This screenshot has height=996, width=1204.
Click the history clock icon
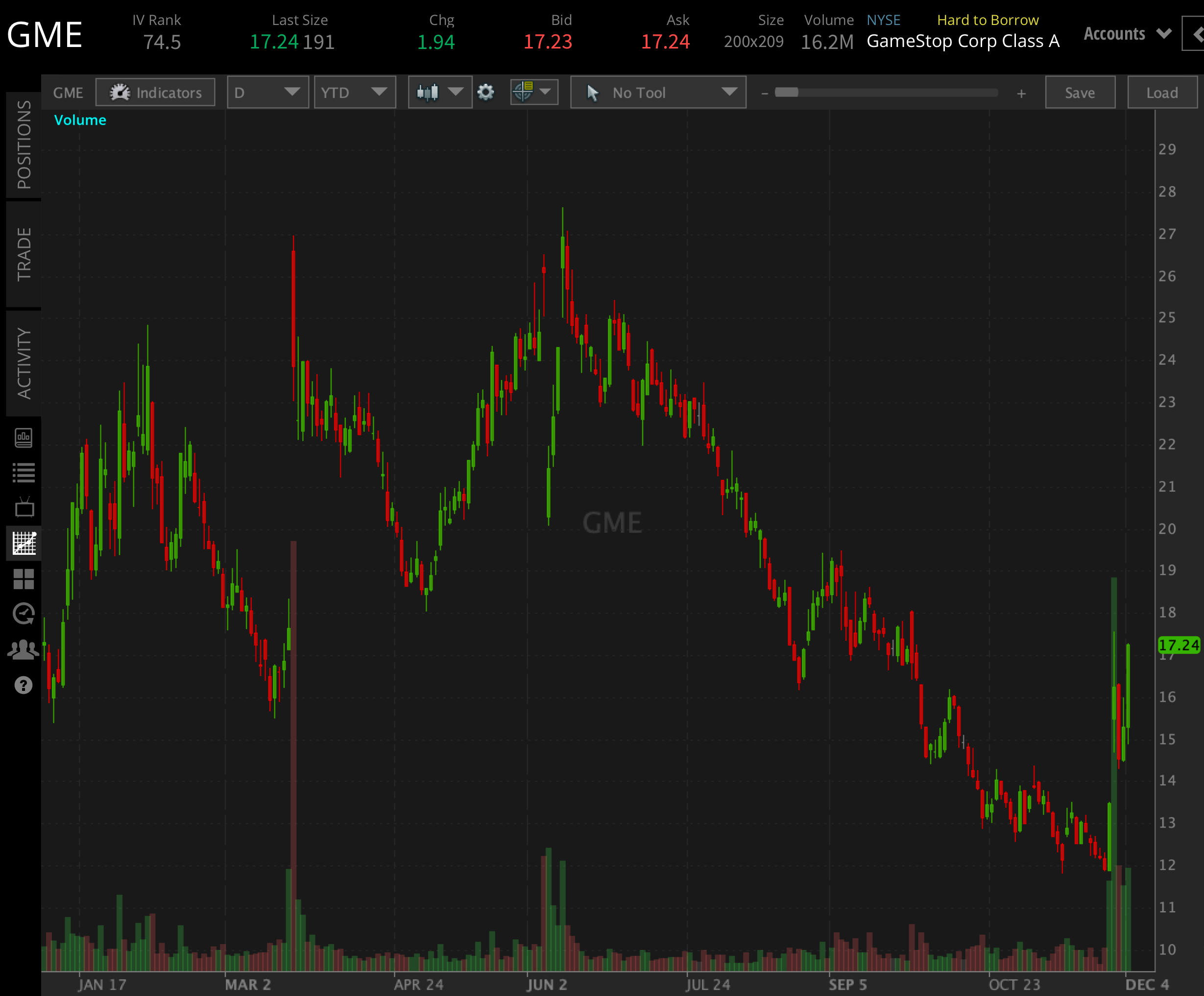tap(23, 614)
